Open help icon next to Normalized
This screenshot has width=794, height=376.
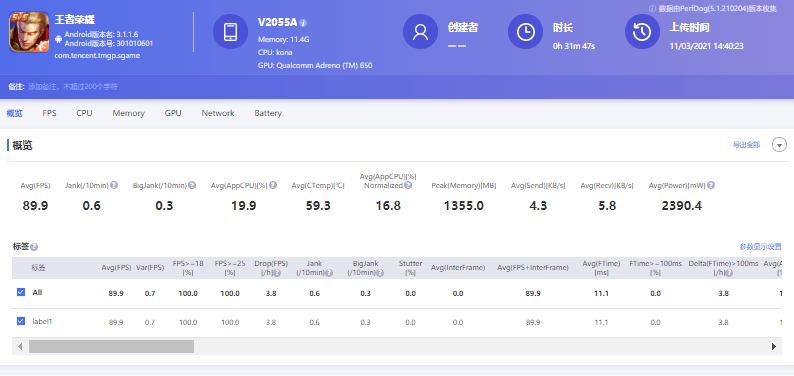[408, 185]
